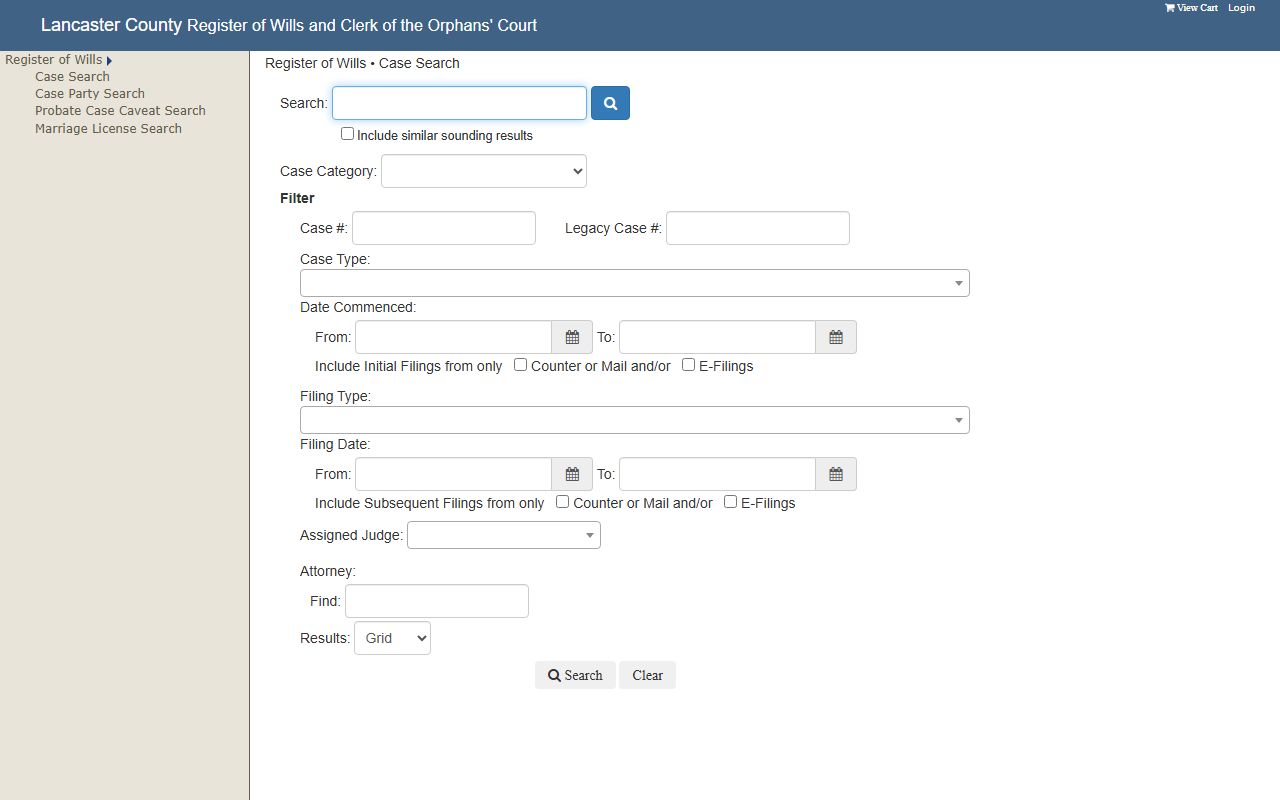Open the Filing Type dropdown
1280x800 pixels.
coord(635,420)
